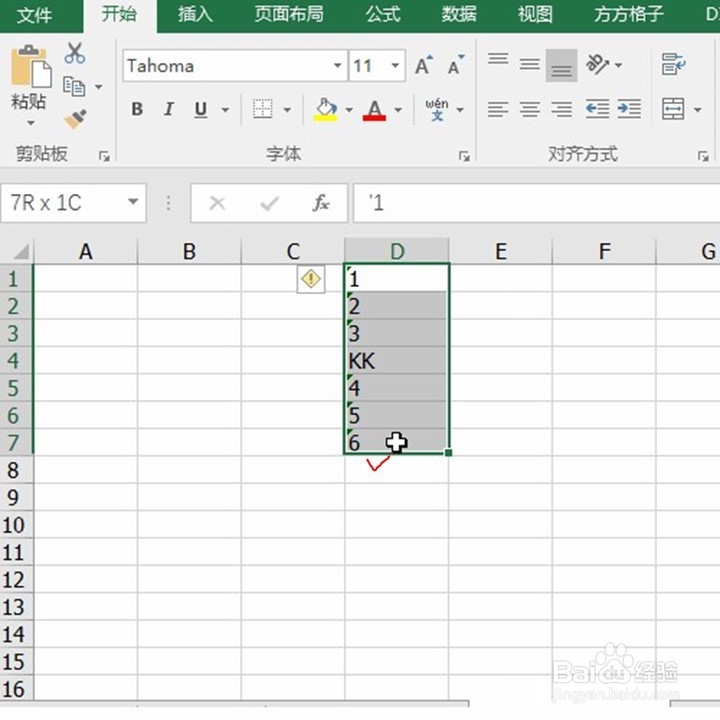720x720 pixels.
Task: Click Merge and Center icon
Action: [673, 109]
